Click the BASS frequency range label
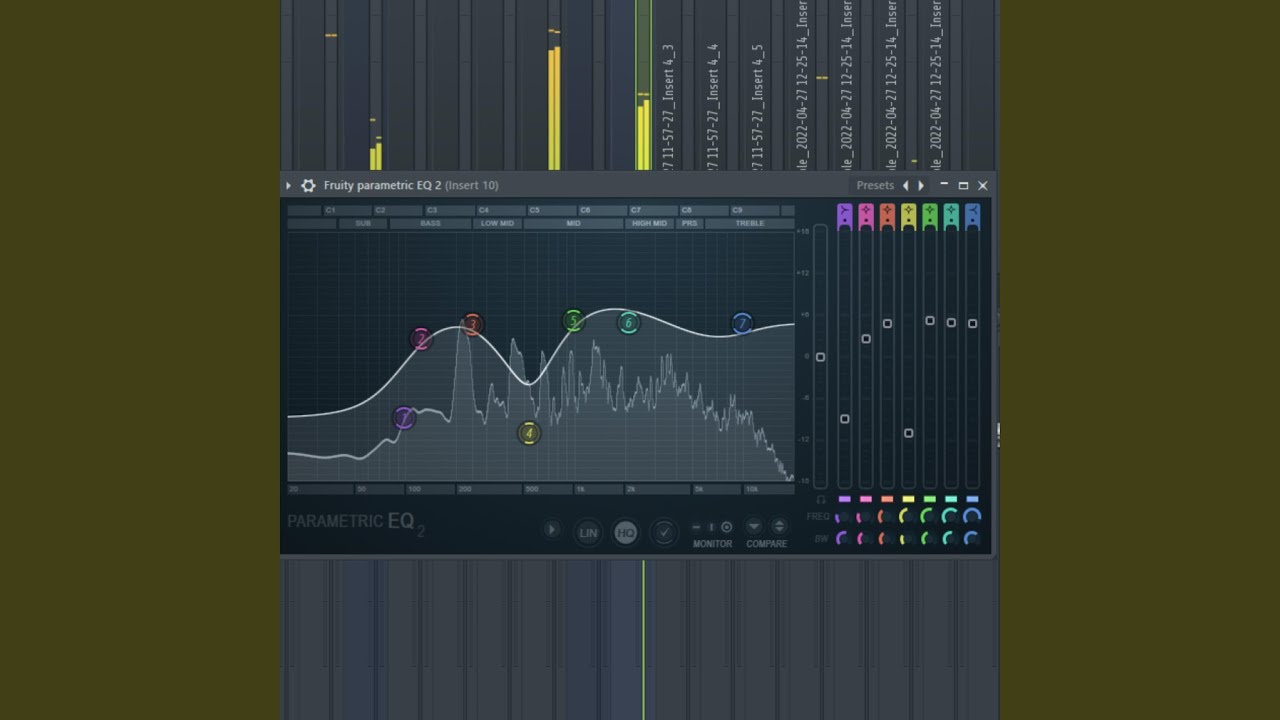The image size is (1280, 720). click(x=431, y=223)
